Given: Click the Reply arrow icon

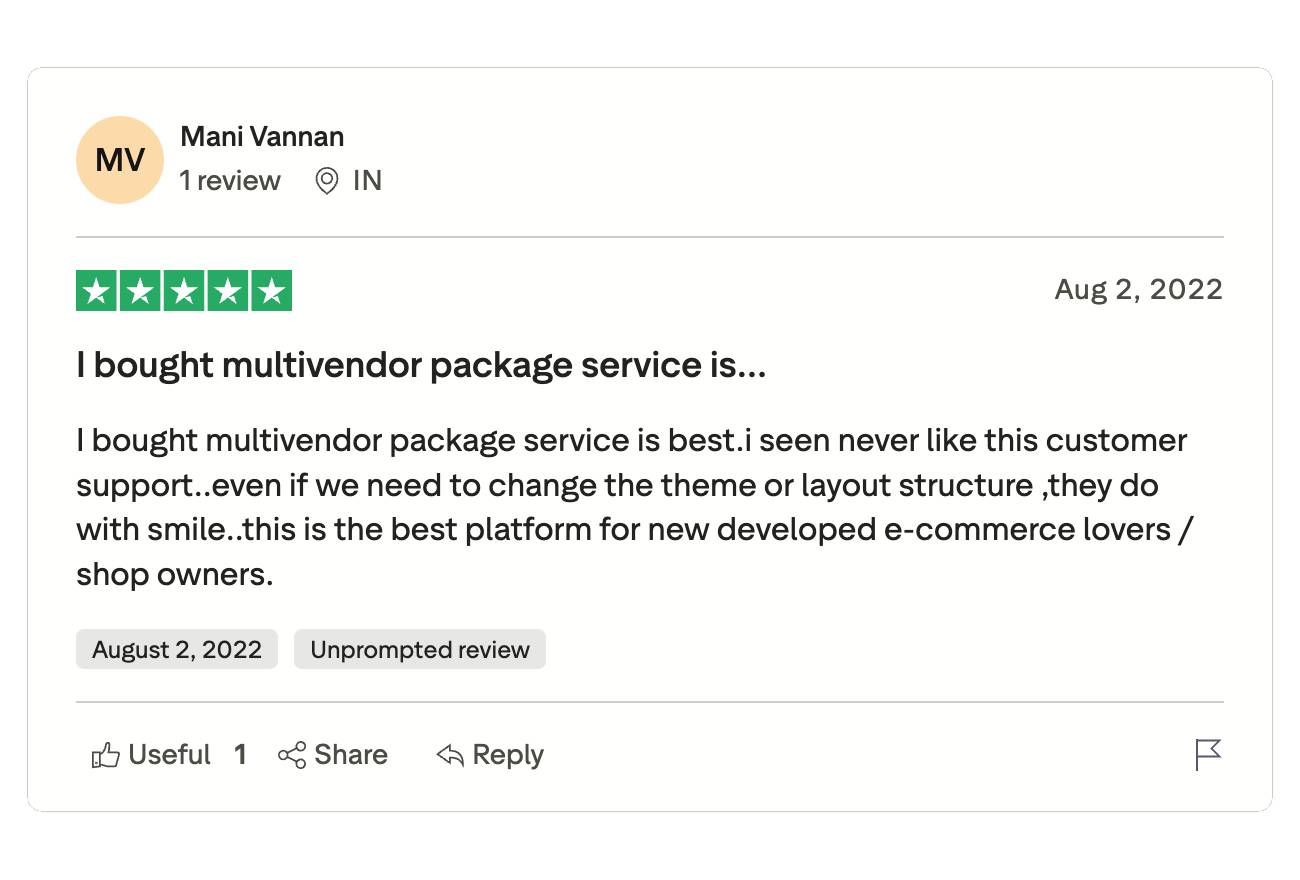Looking at the screenshot, I should (x=450, y=755).
